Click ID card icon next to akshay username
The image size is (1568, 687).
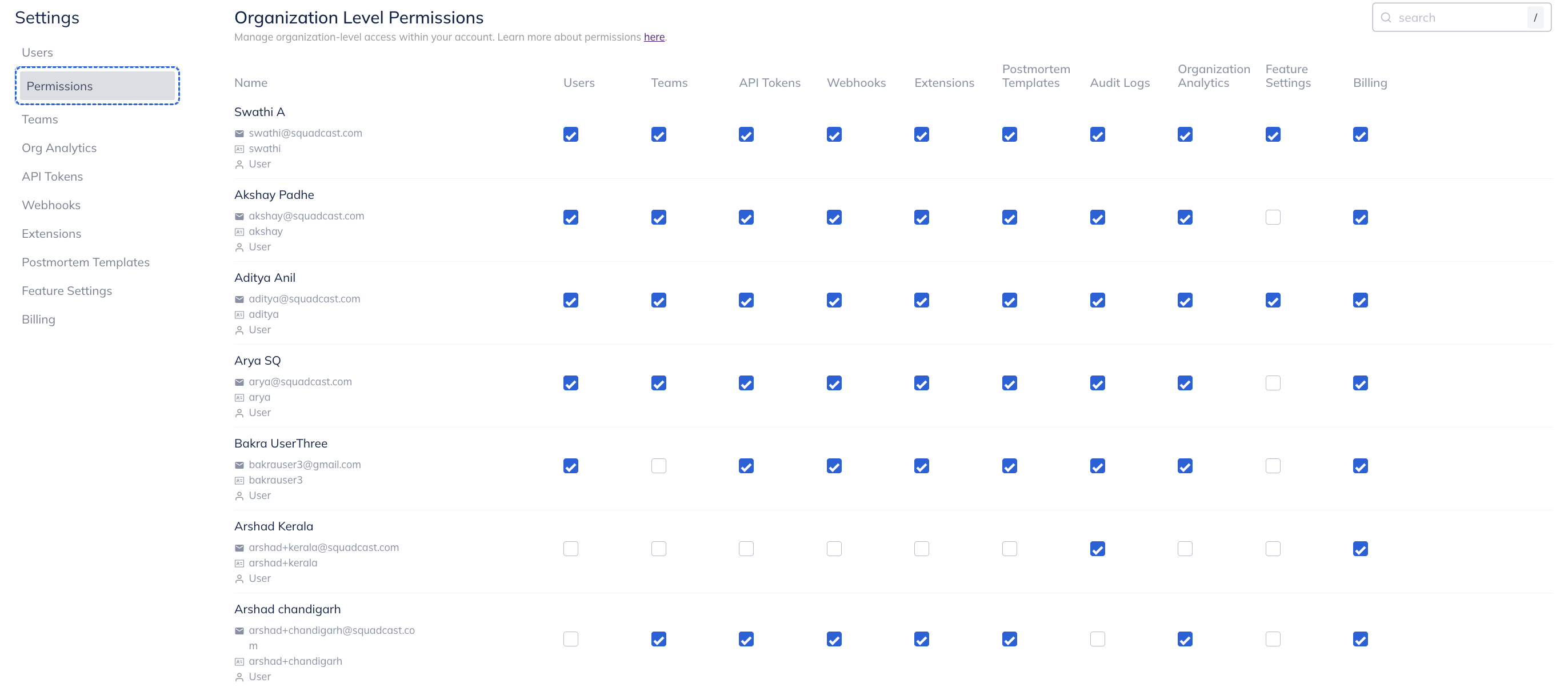pyautogui.click(x=239, y=232)
